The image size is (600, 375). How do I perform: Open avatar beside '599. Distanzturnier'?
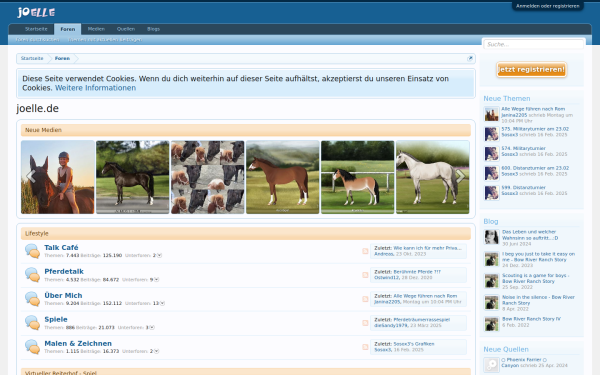coord(491,192)
